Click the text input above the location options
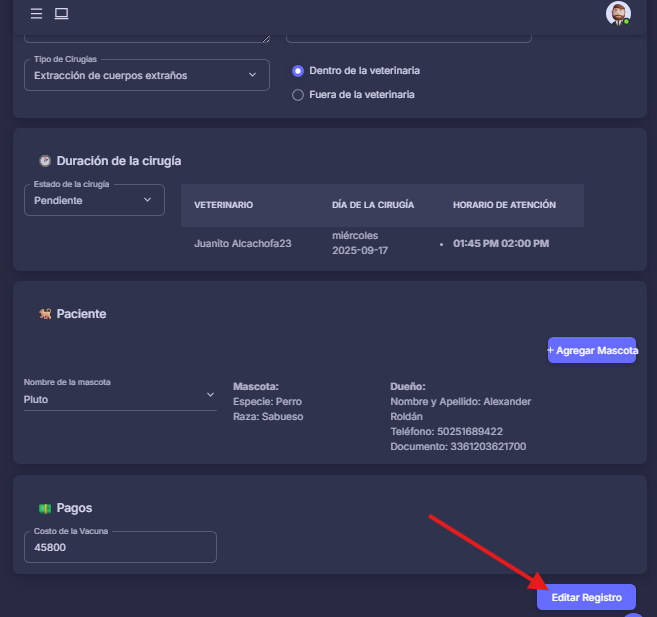 point(408,33)
